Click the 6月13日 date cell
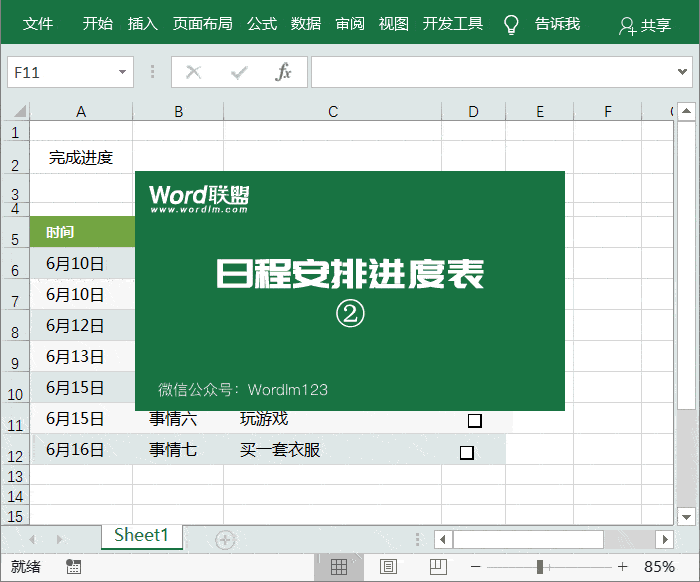Image resolution: width=700 pixels, height=582 pixels. 82,357
